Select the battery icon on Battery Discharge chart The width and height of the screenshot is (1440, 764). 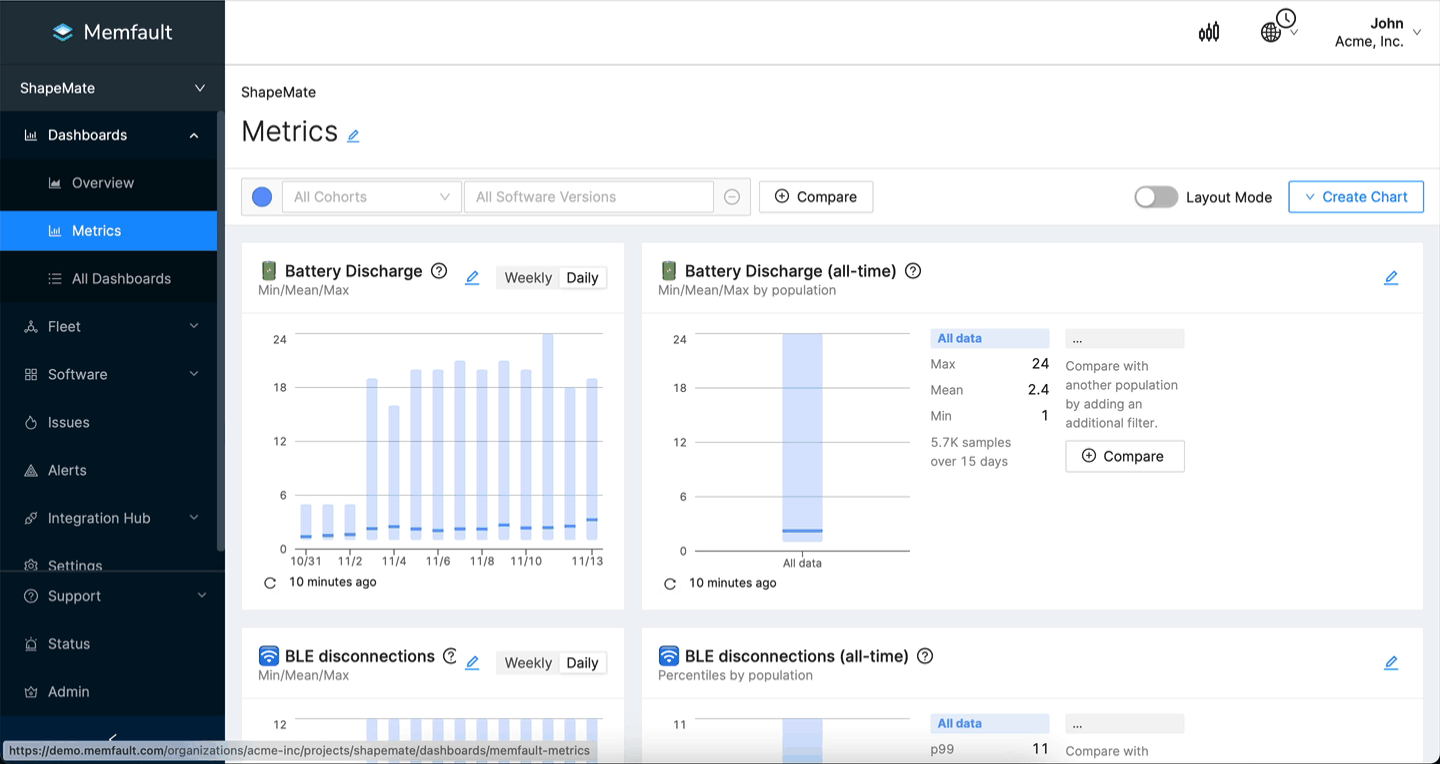pyautogui.click(x=268, y=270)
